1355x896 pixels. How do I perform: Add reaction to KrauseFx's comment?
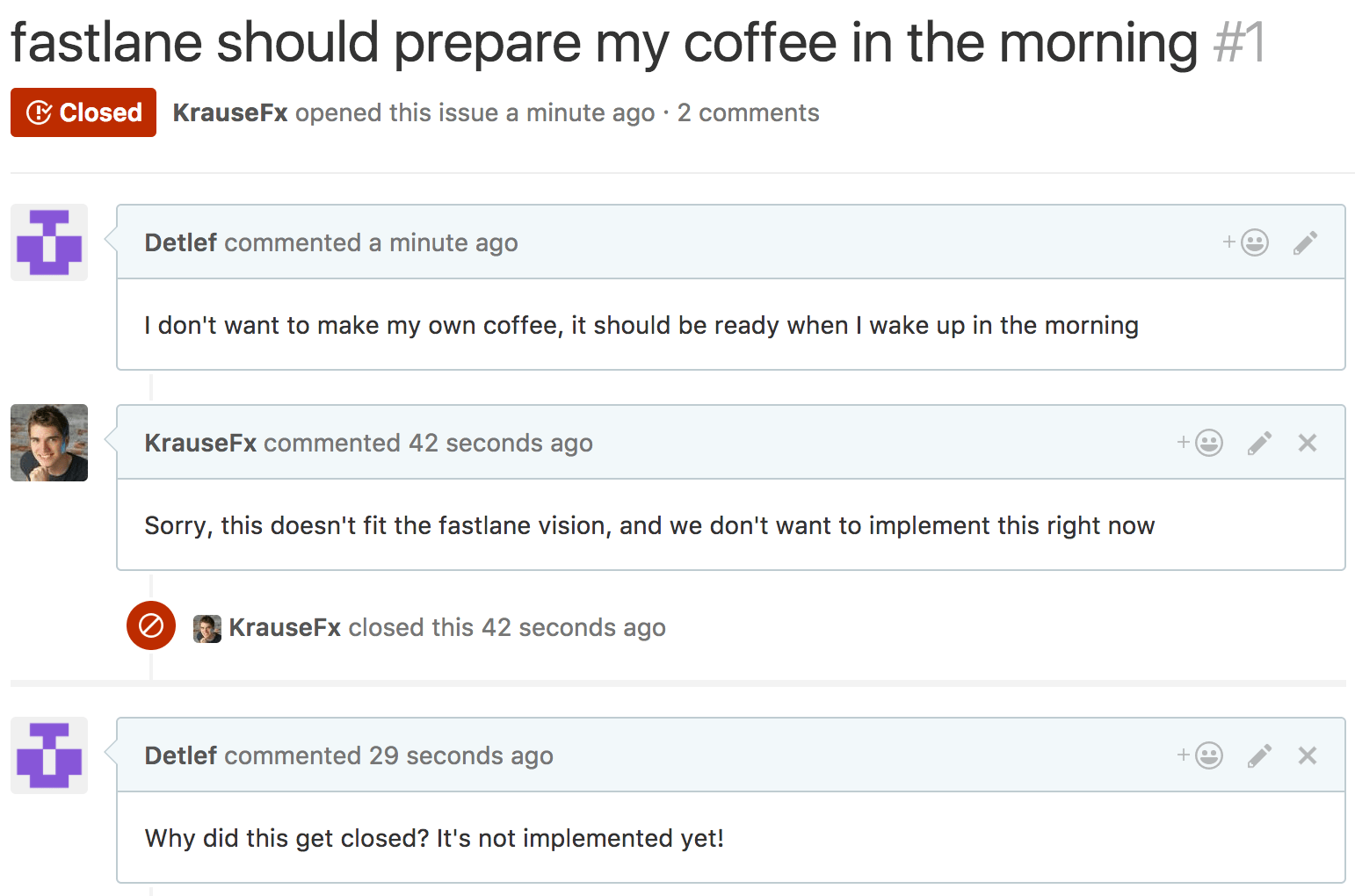tap(1200, 443)
